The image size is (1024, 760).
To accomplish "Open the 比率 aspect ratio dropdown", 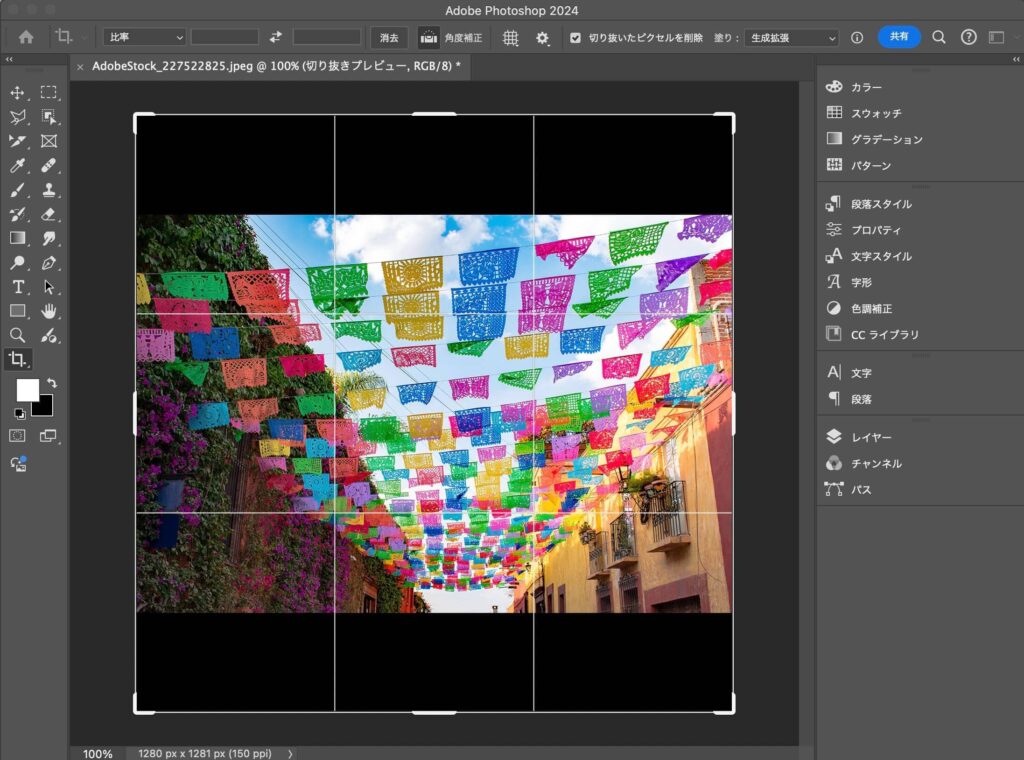I will (x=145, y=37).
